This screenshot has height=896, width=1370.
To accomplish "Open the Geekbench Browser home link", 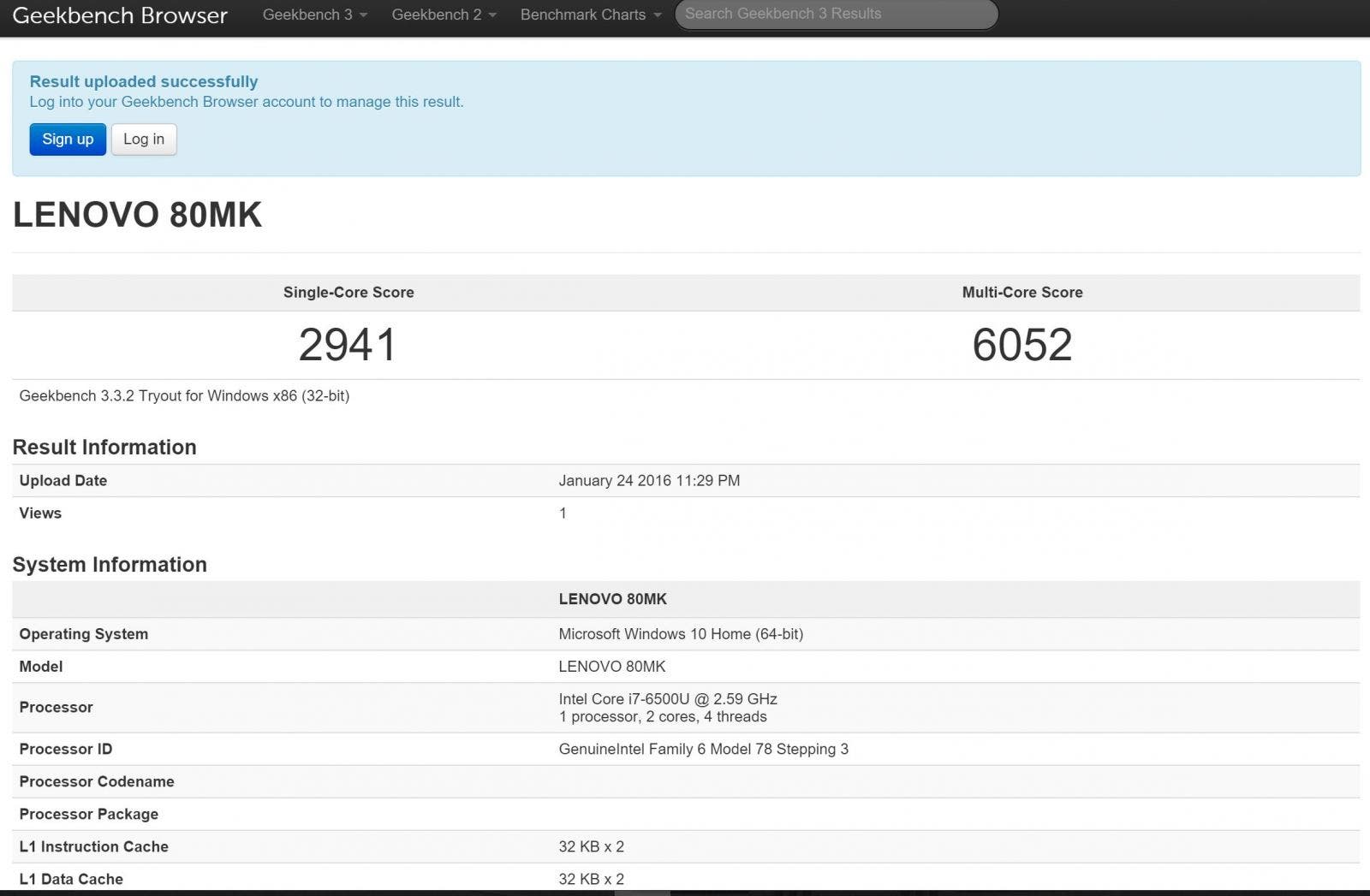I will tap(120, 15).
